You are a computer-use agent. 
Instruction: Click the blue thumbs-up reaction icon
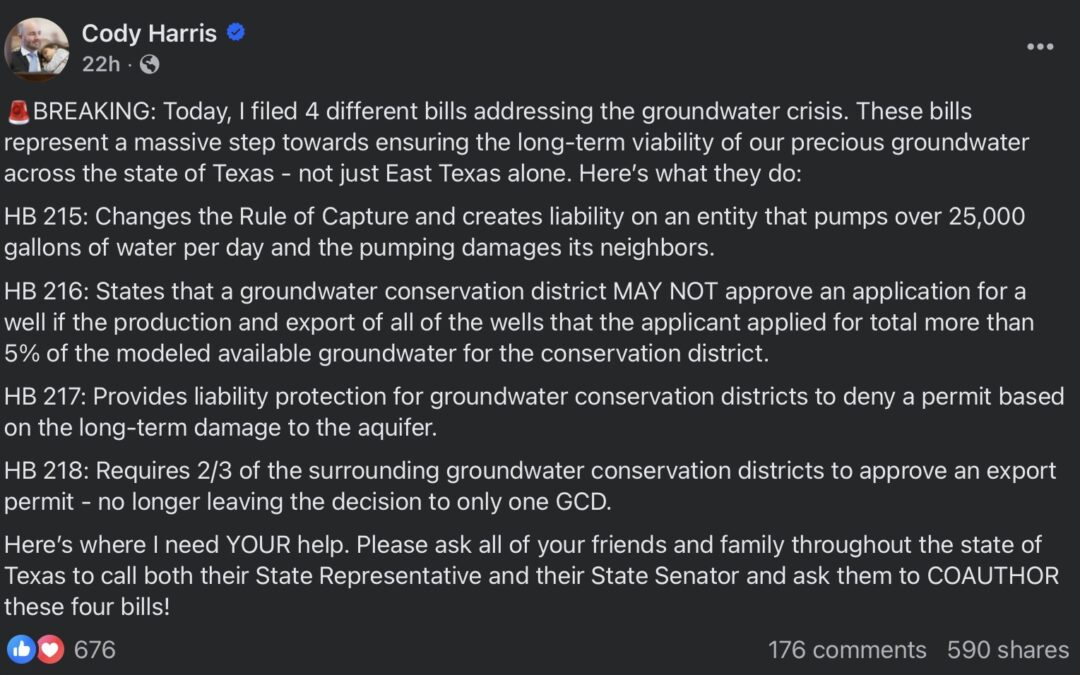click(21, 649)
